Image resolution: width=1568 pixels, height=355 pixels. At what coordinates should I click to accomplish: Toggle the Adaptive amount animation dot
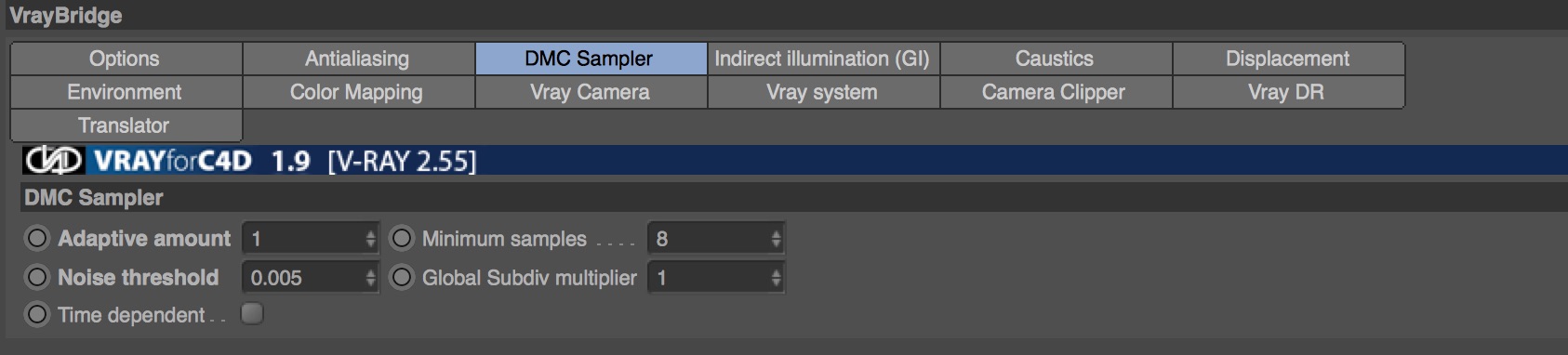tap(36, 239)
